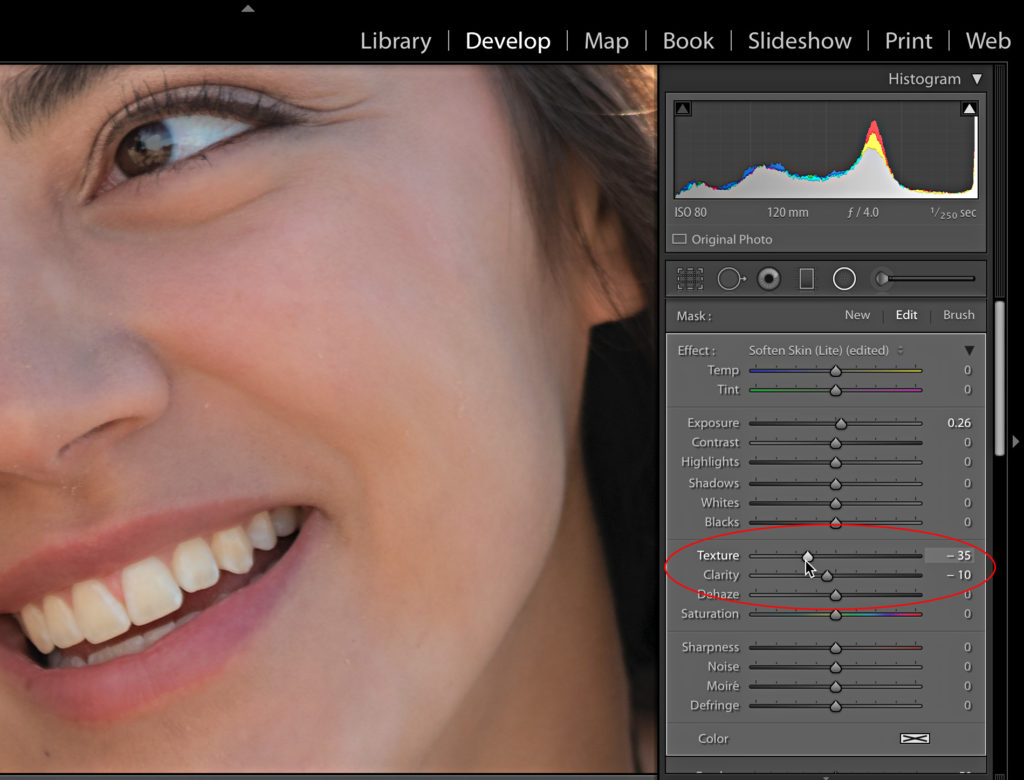Click the Defringe slider handle

[835, 707]
